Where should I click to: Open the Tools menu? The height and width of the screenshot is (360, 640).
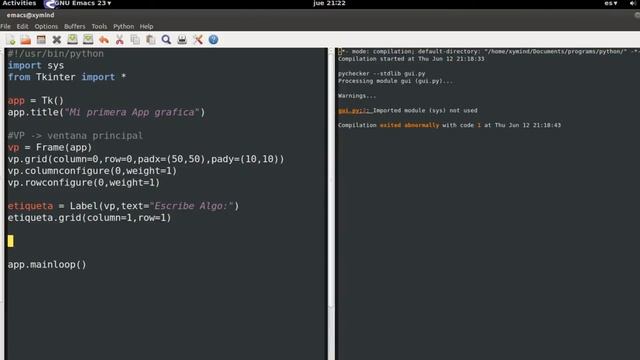tap(99, 27)
